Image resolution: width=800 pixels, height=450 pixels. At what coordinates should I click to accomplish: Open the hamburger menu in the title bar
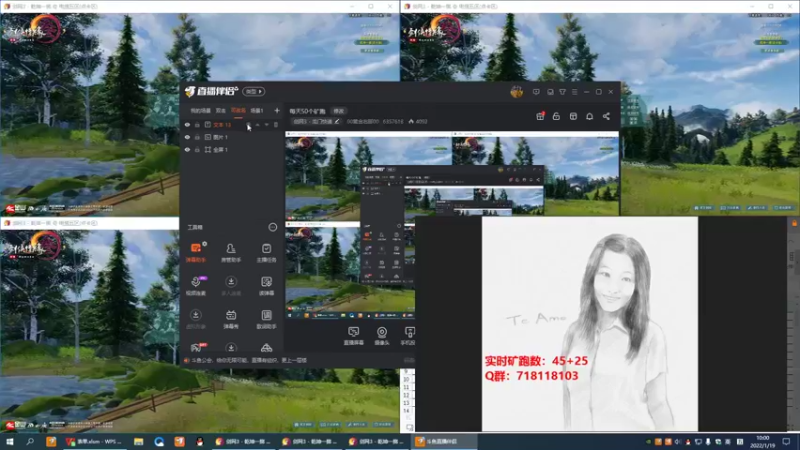coord(574,92)
